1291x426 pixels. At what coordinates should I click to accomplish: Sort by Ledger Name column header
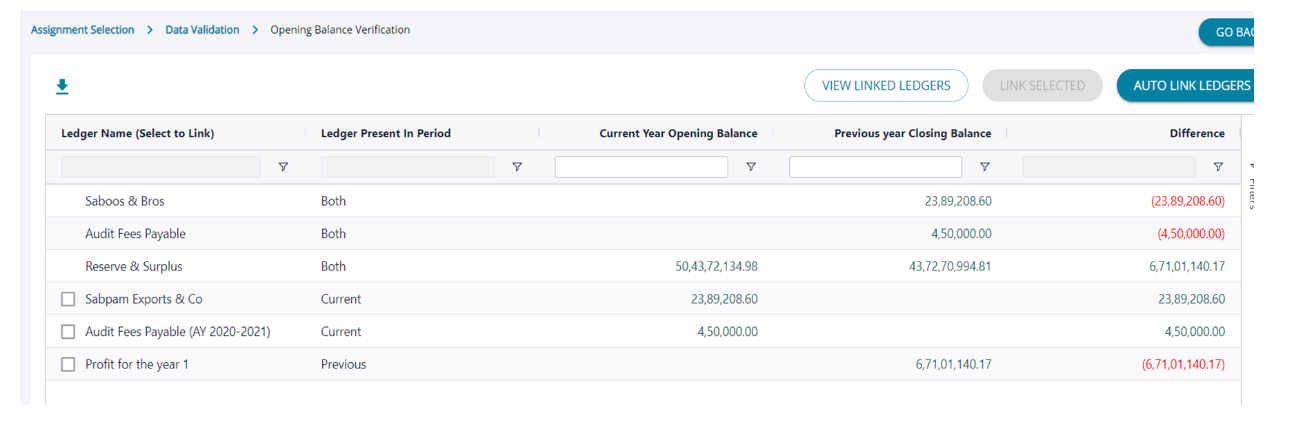pyautogui.click(x=138, y=133)
